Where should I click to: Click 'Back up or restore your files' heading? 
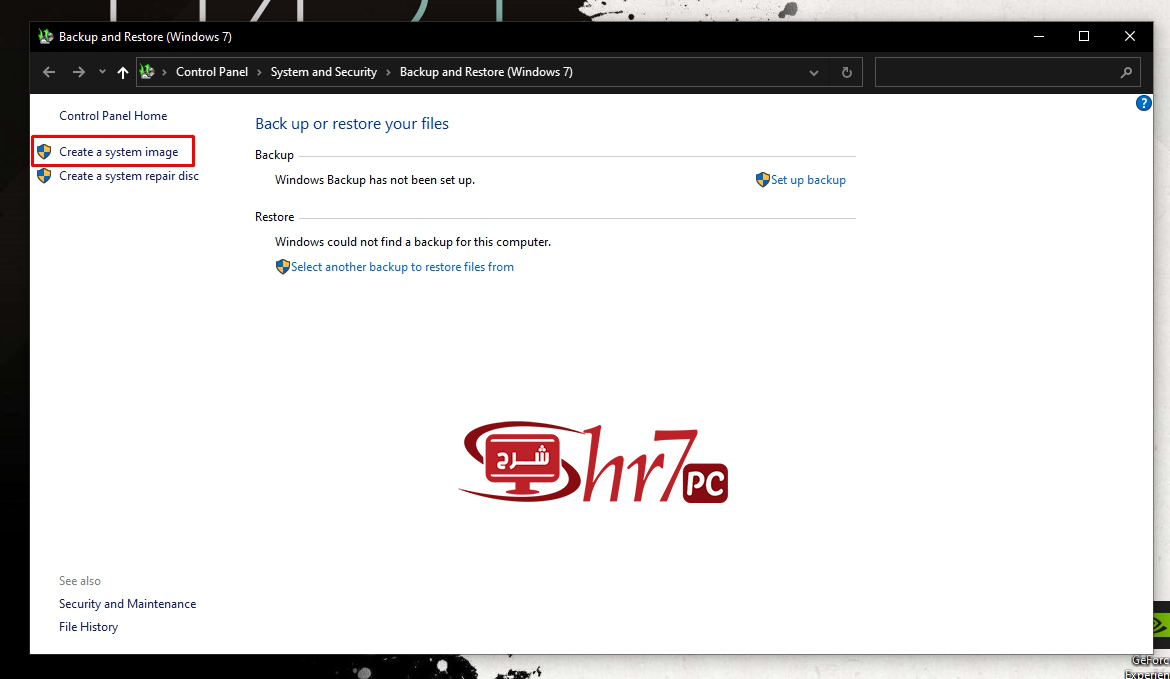click(x=352, y=124)
